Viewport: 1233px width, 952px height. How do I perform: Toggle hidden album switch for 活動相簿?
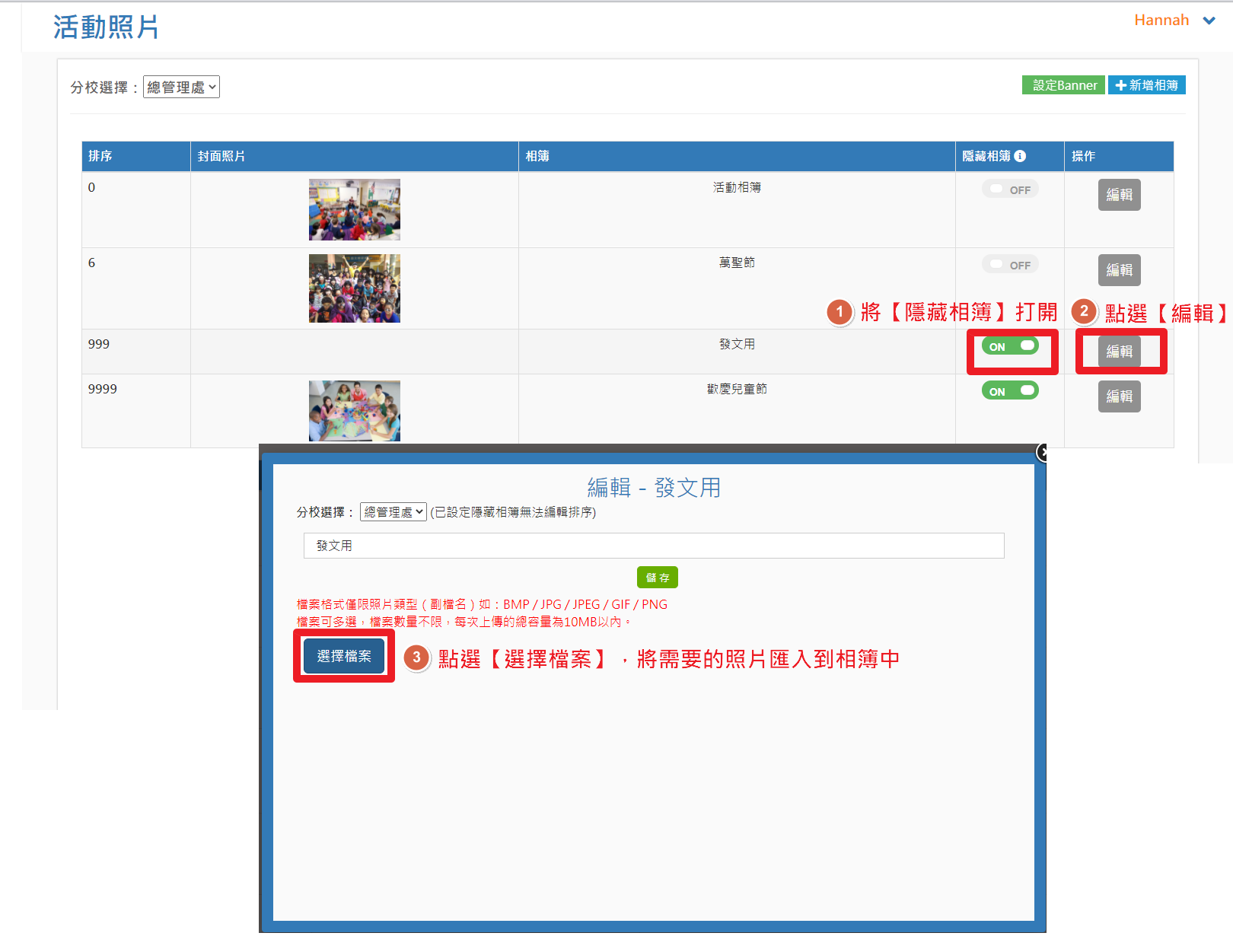(1010, 189)
